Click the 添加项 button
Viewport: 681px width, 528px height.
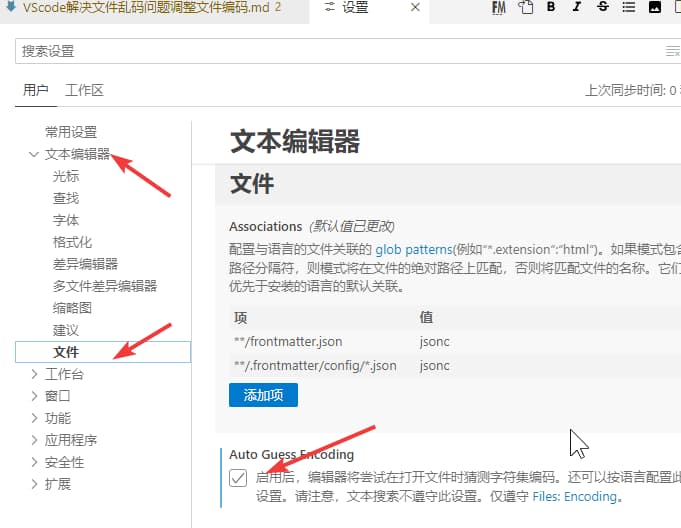click(263, 395)
